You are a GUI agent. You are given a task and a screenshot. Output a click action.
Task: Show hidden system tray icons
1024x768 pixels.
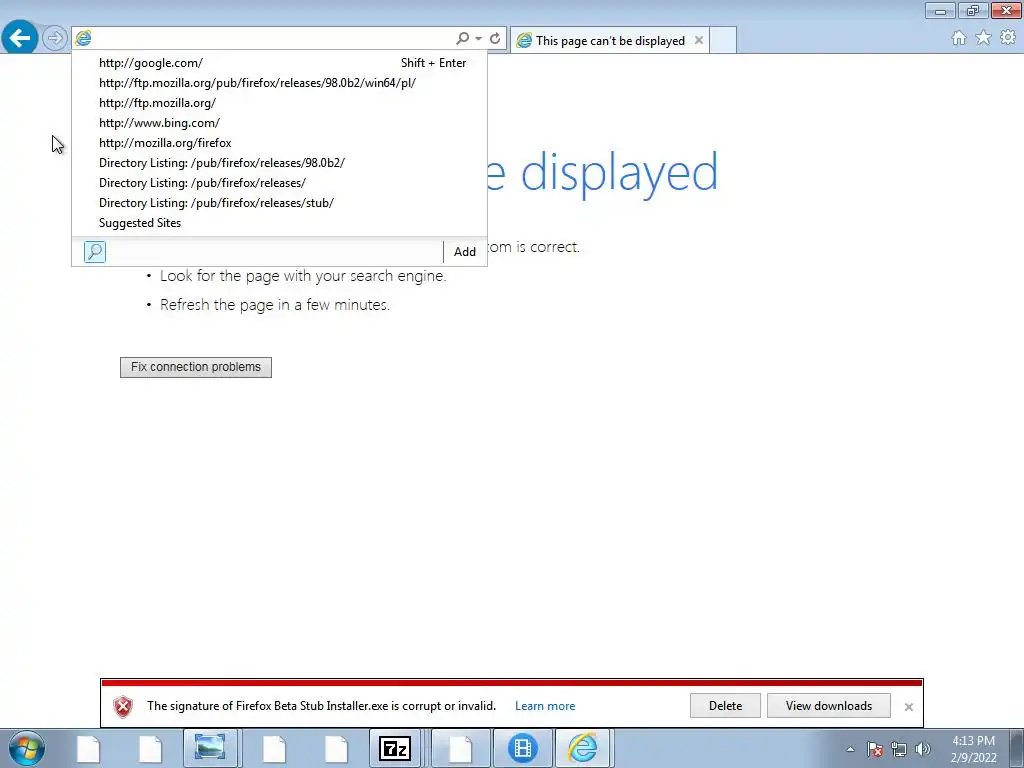pyautogui.click(x=850, y=749)
